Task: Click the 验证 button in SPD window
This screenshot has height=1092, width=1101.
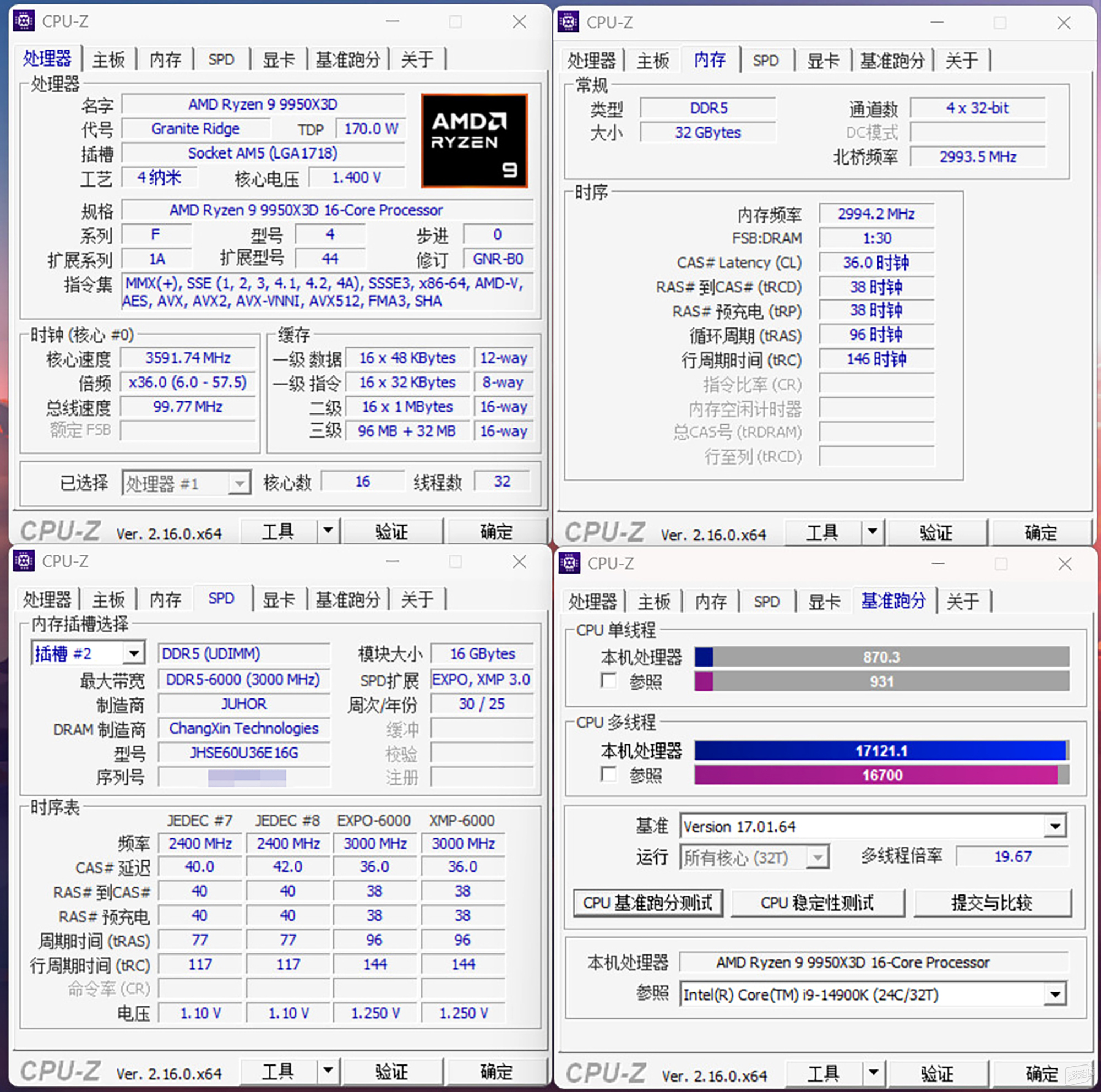Action: (391, 1072)
